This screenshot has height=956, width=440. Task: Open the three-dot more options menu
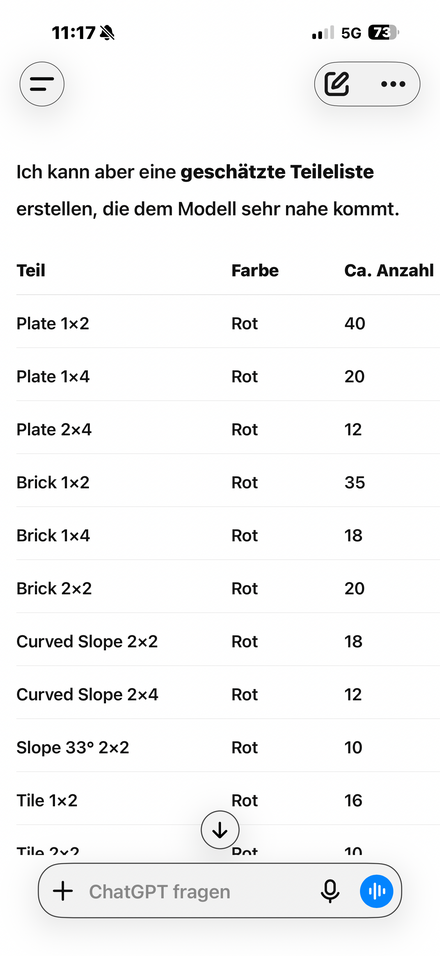click(x=393, y=84)
